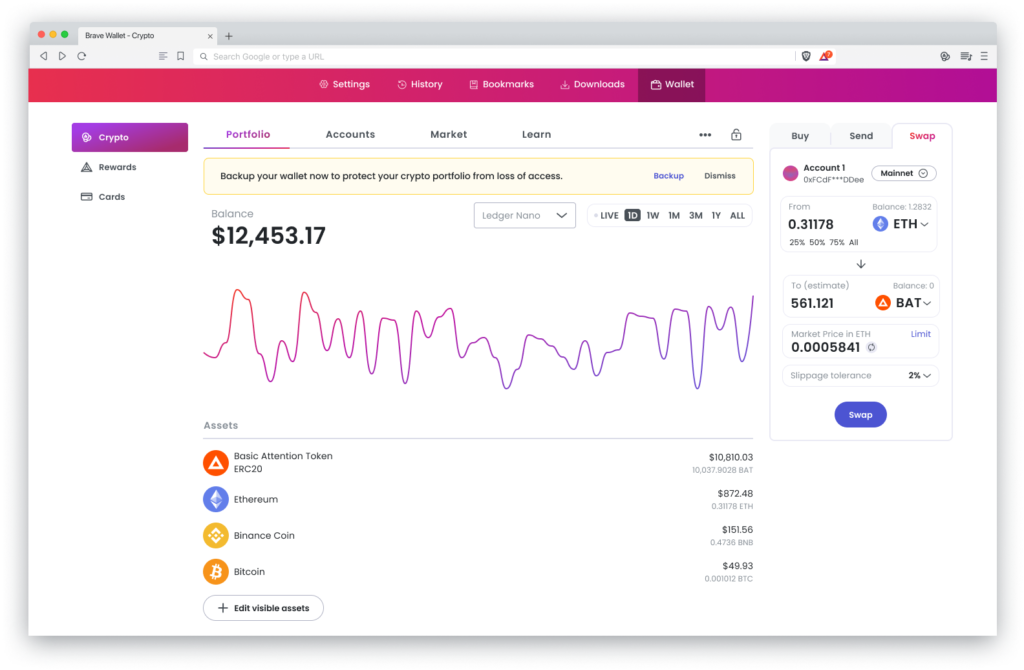The width and height of the screenshot is (1024, 670).
Task: Select the ALL chart range
Action: (737, 215)
